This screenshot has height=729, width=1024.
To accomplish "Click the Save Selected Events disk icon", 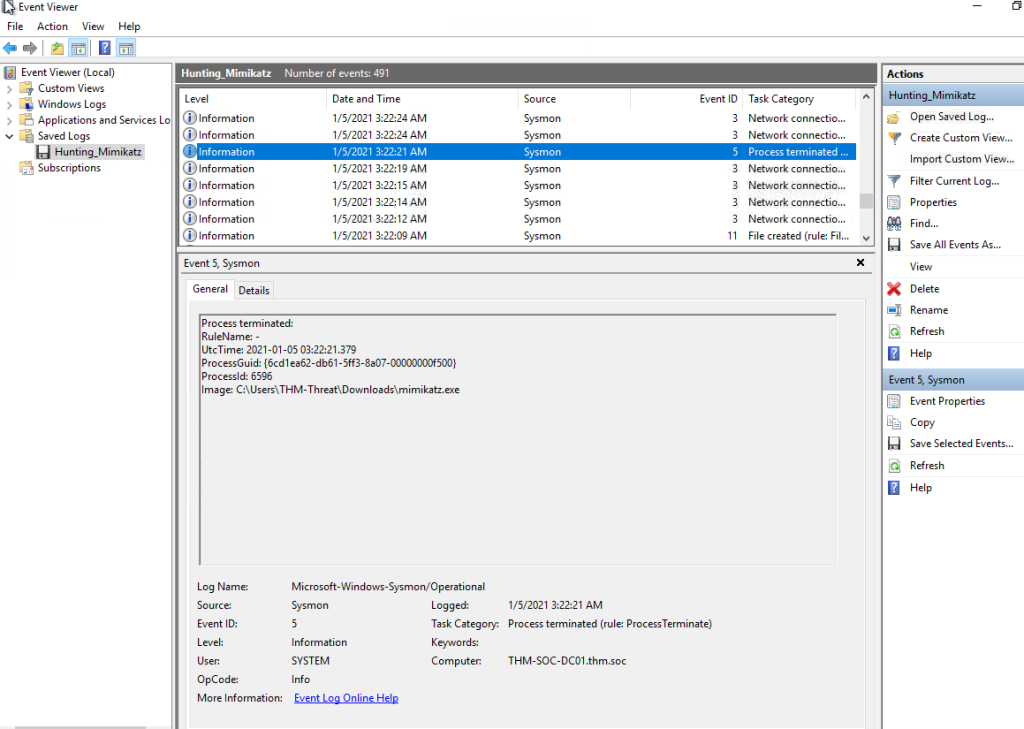I will [894, 444].
